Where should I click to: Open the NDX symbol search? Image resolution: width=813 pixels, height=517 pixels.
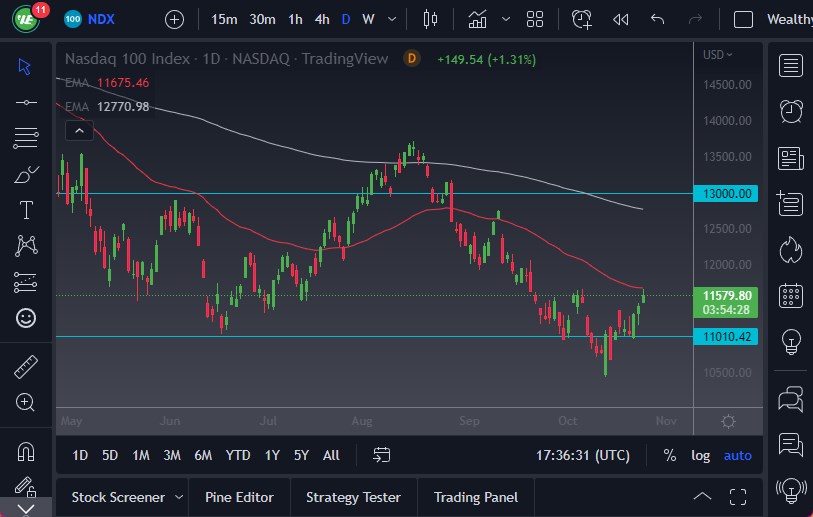90,20
